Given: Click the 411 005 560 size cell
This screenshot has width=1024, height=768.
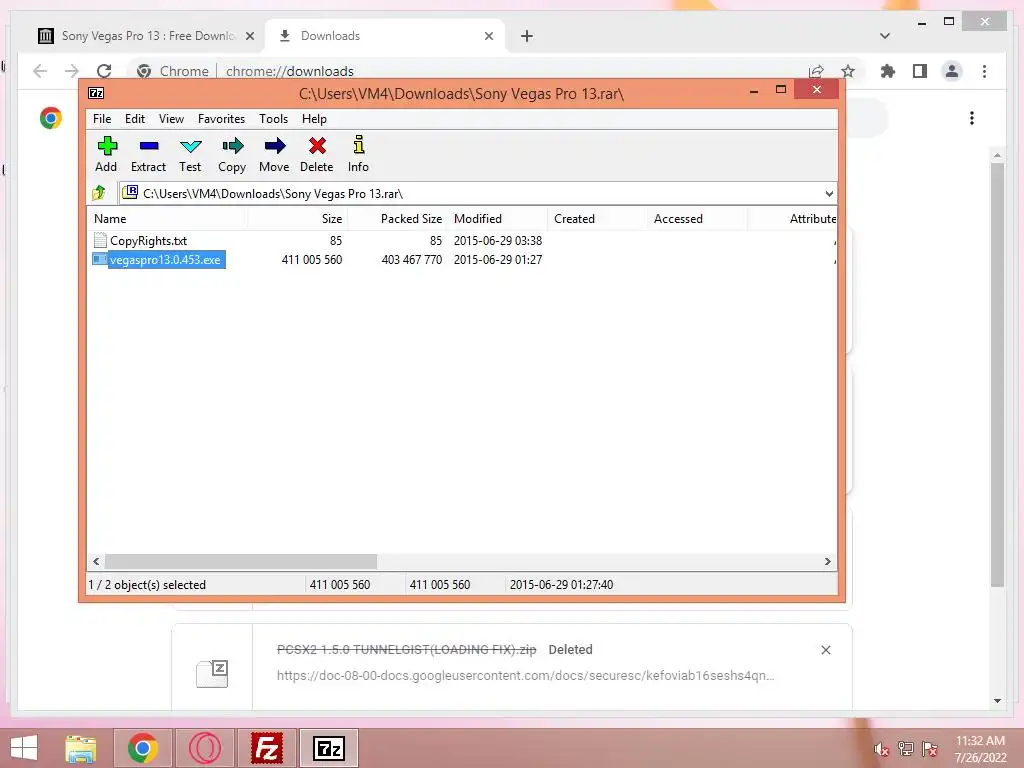Looking at the screenshot, I should click(x=312, y=260).
